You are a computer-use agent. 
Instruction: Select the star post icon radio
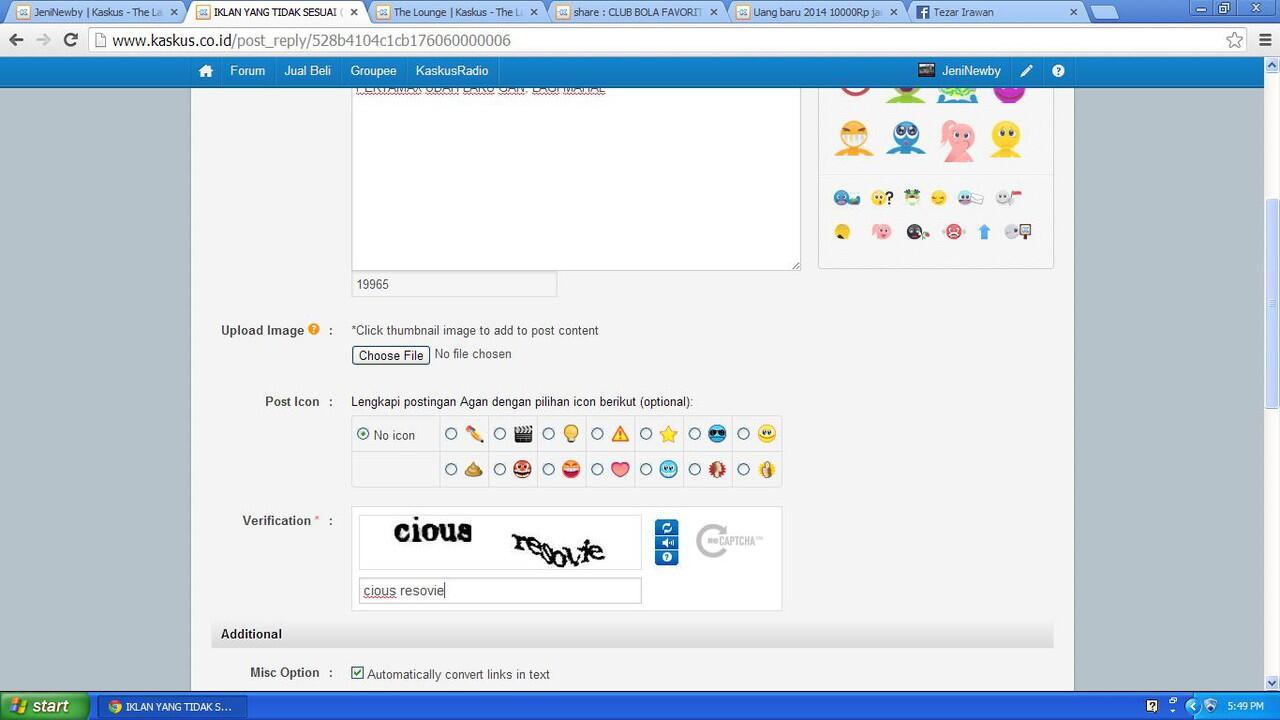click(x=646, y=434)
